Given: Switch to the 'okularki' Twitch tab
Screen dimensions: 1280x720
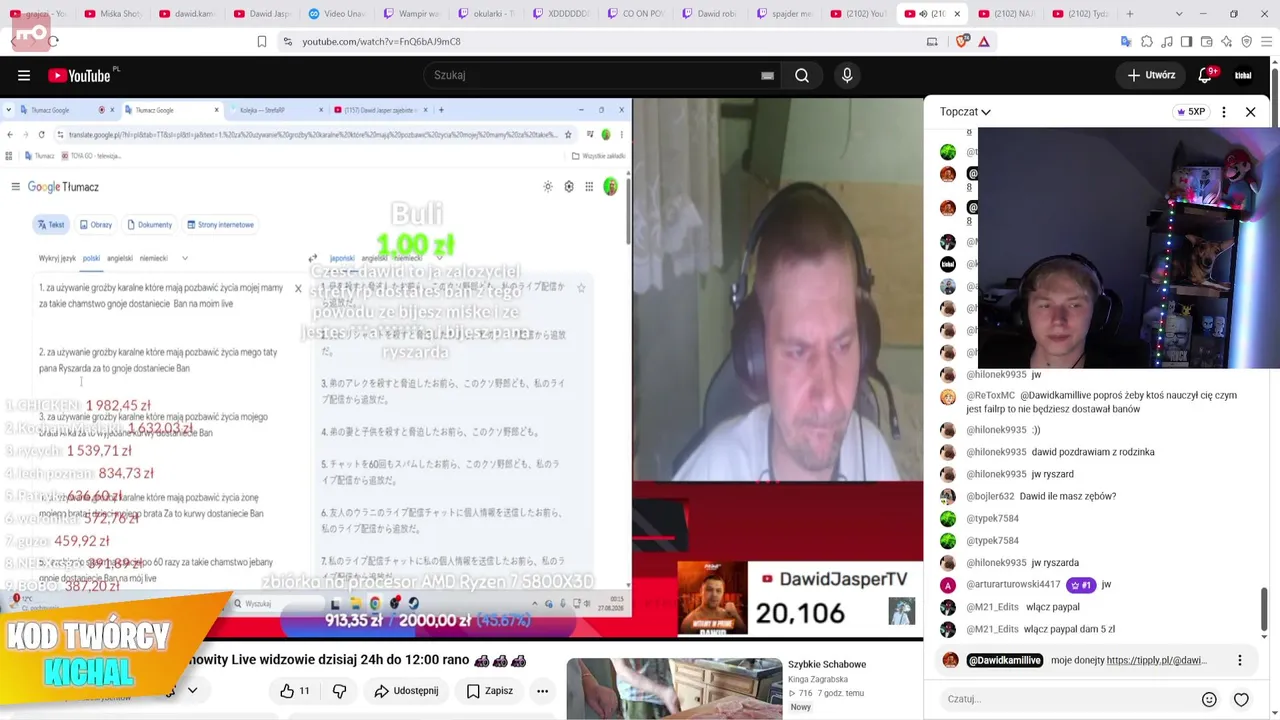Looking at the screenshot, I should 486,14.
